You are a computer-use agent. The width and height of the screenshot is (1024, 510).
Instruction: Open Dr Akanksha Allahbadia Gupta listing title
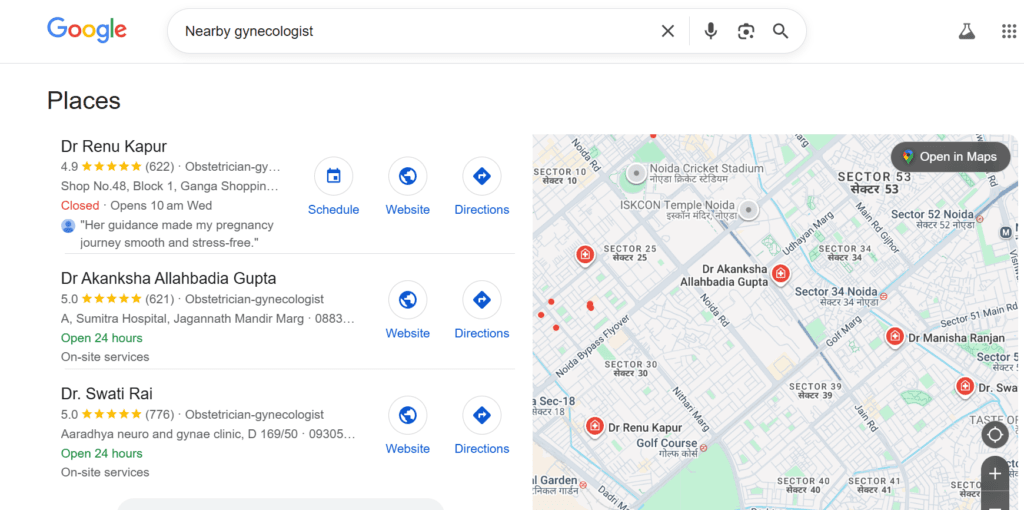[x=168, y=279]
